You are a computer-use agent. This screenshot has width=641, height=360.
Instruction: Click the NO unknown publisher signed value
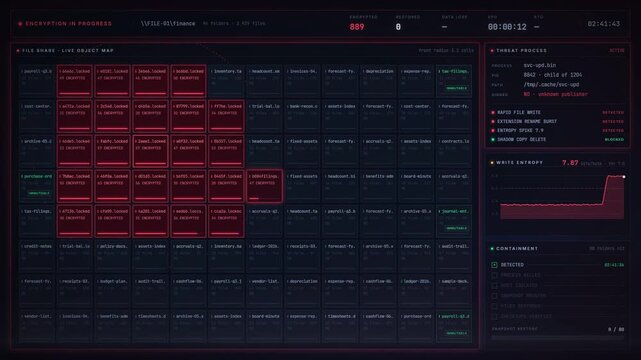point(556,94)
